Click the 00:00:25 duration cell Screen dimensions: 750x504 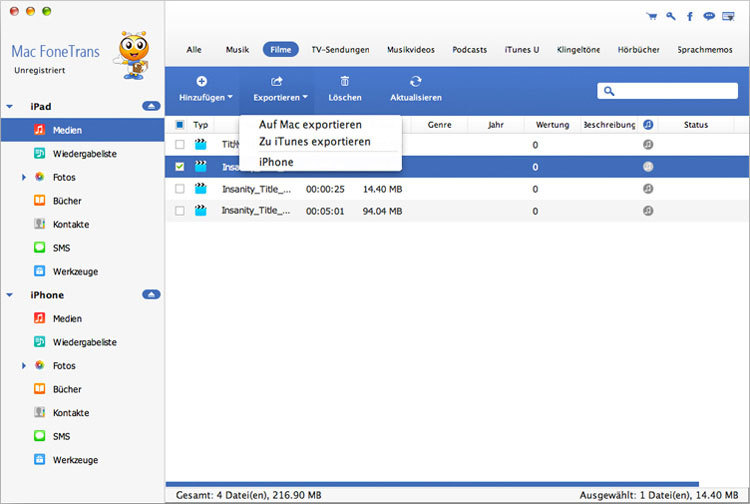pos(325,189)
